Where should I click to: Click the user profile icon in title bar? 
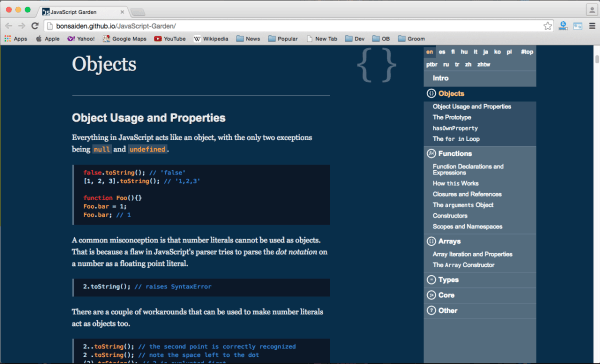point(592,10)
